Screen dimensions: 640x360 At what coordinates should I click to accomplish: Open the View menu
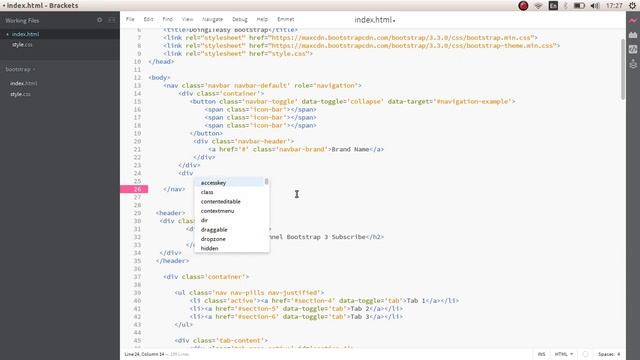click(x=187, y=19)
